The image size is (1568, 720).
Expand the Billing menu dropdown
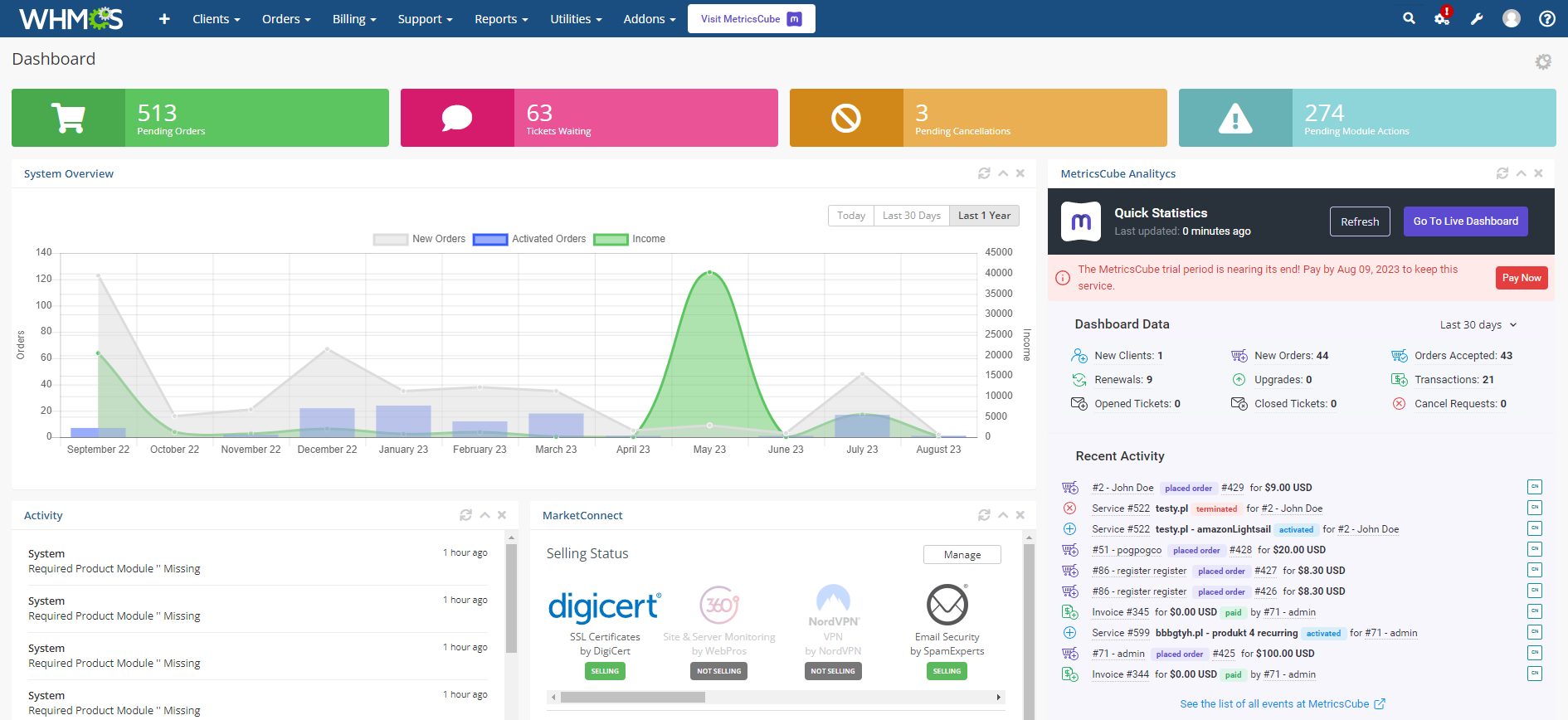click(354, 18)
